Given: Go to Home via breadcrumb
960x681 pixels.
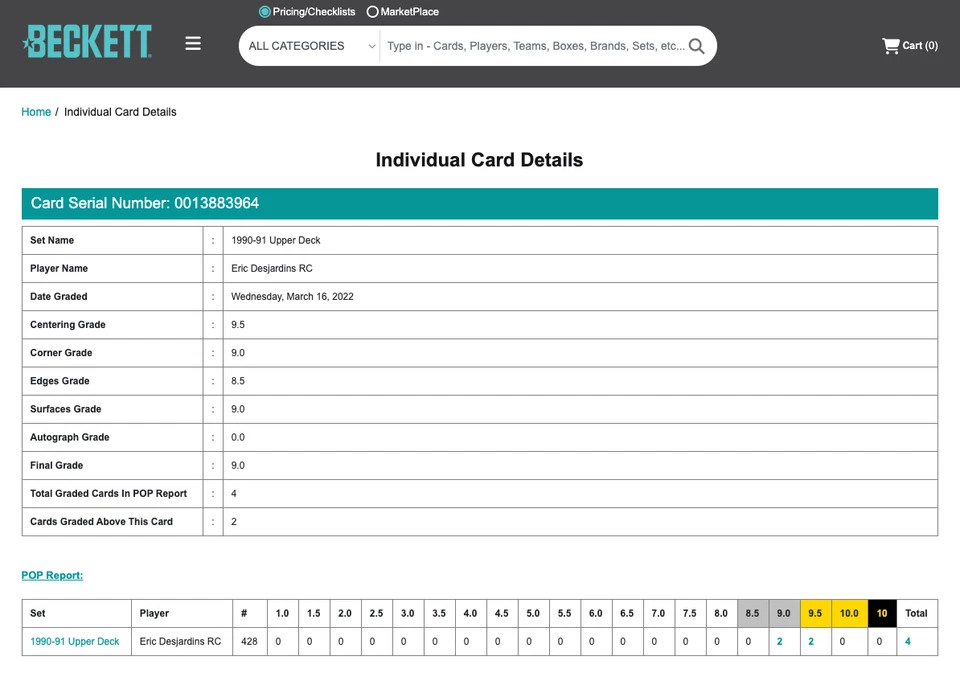Looking at the screenshot, I should [36, 112].
